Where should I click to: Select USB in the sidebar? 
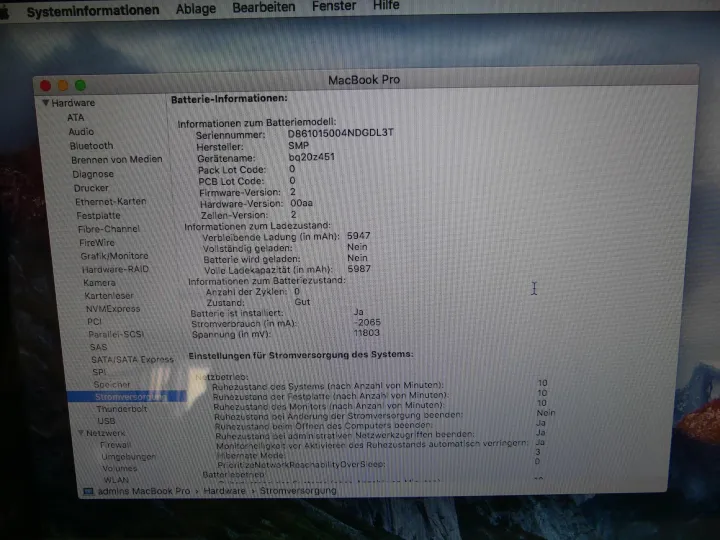[x=106, y=421]
